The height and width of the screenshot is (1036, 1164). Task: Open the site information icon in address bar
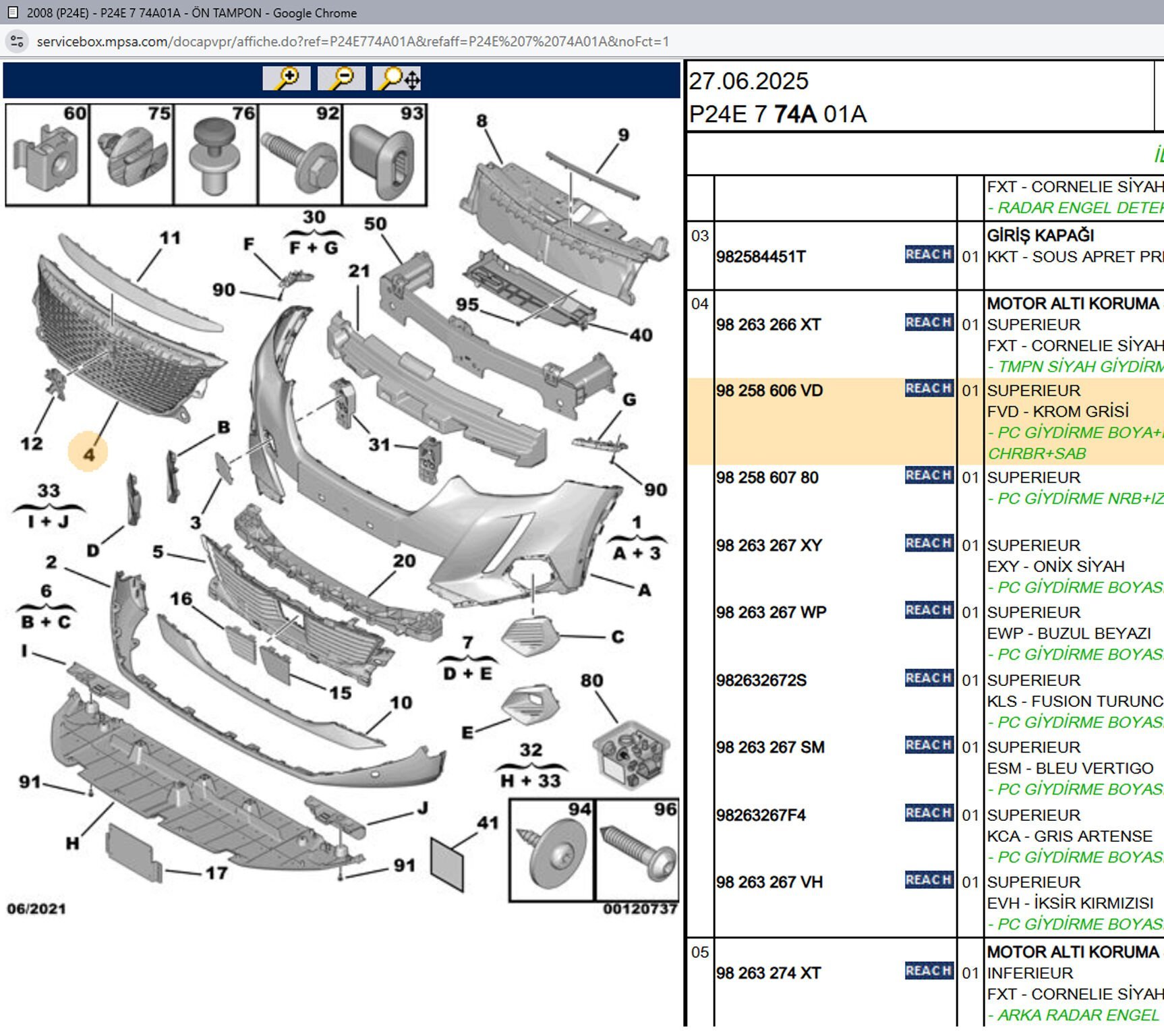17,41
